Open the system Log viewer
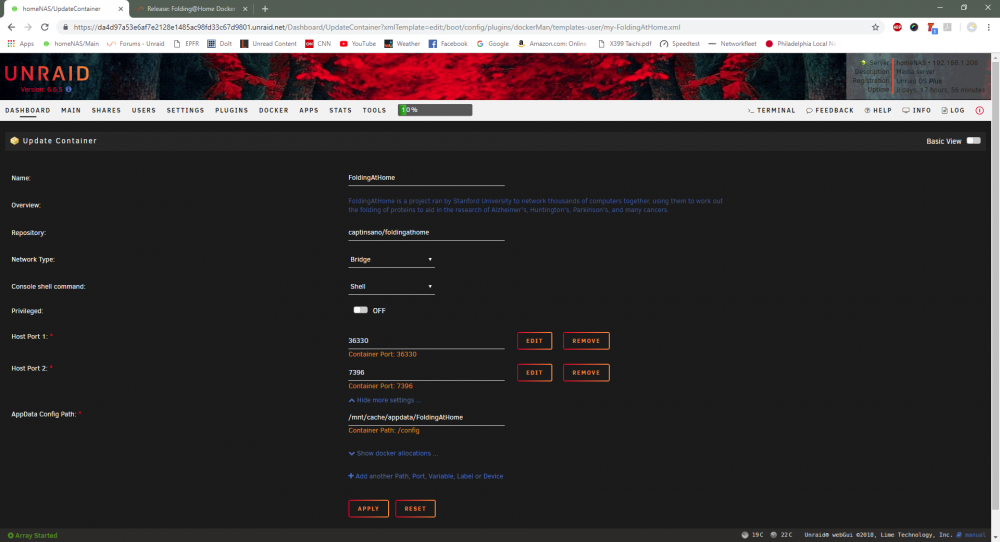1000x542 pixels. click(x=953, y=110)
